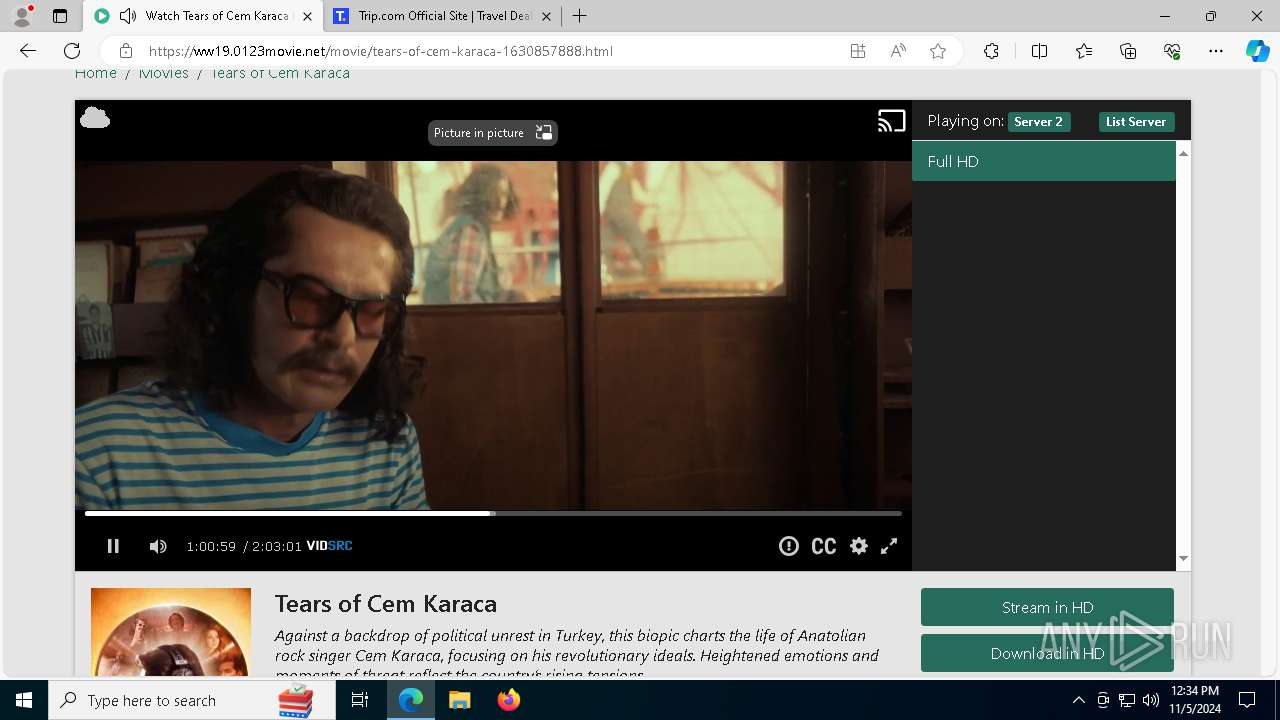The height and width of the screenshot is (720, 1280).
Task: Open the taskbar clock and date
Action: point(1195,700)
